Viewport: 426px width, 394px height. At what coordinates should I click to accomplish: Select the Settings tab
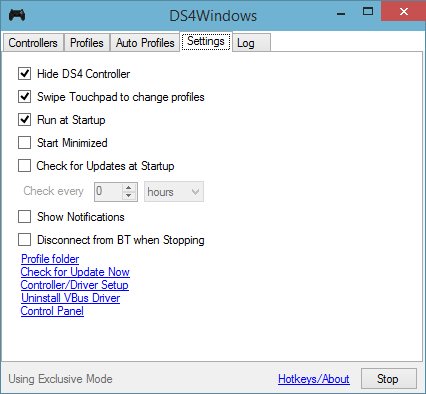[x=206, y=41]
